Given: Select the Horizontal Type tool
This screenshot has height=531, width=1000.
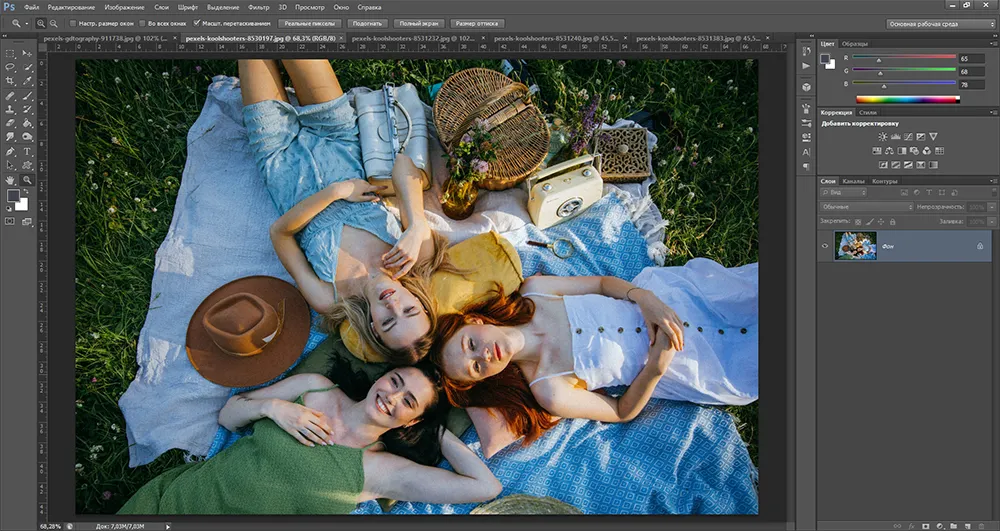Looking at the screenshot, I should tap(27, 152).
